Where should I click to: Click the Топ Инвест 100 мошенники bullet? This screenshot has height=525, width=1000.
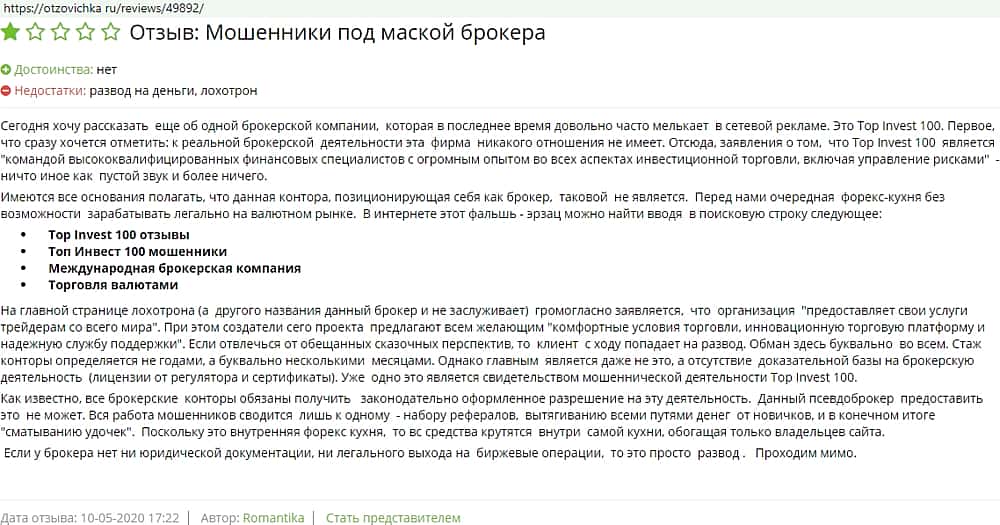click(x=137, y=252)
